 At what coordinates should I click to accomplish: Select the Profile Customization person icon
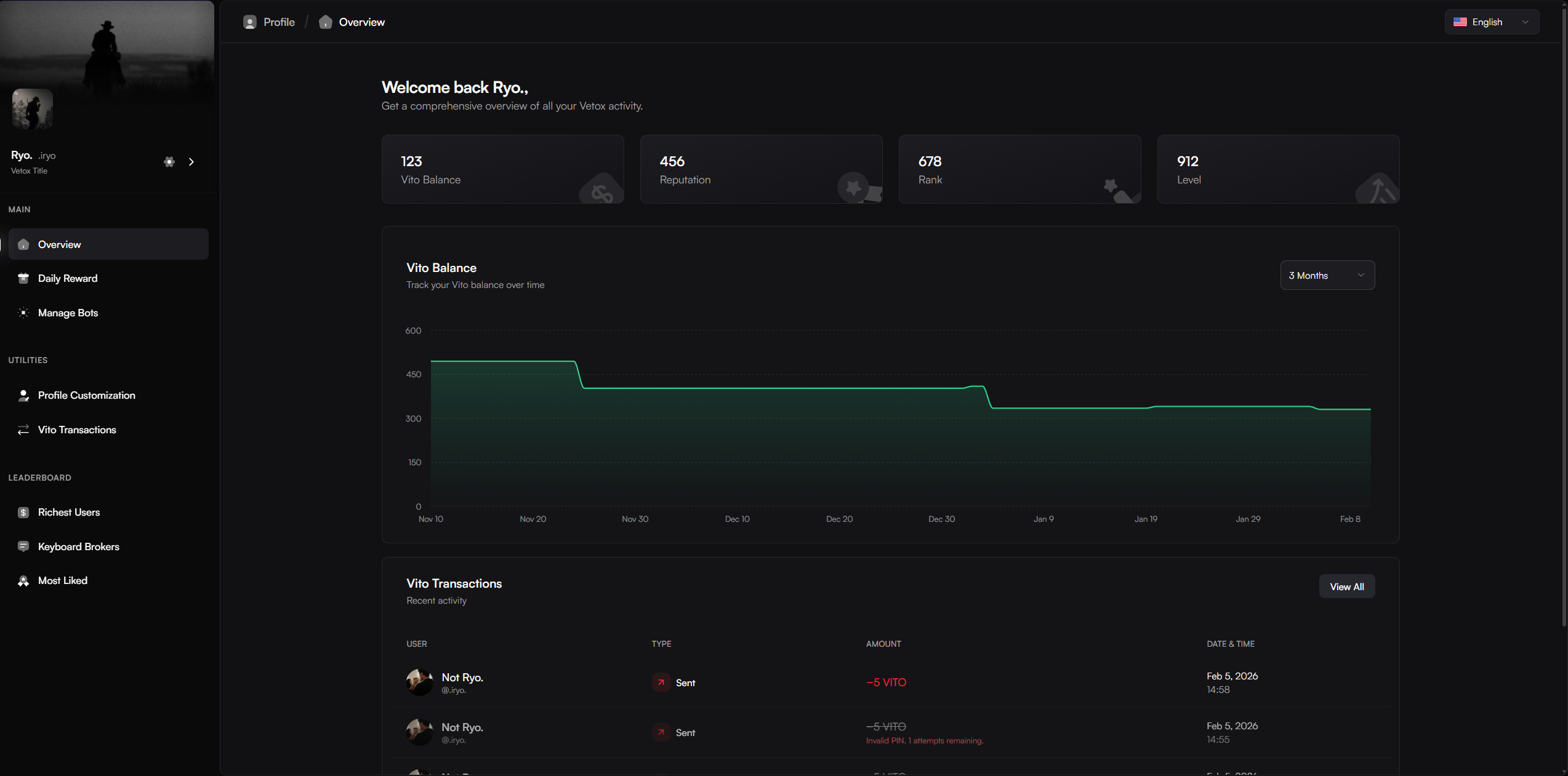click(x=23, y=396)
